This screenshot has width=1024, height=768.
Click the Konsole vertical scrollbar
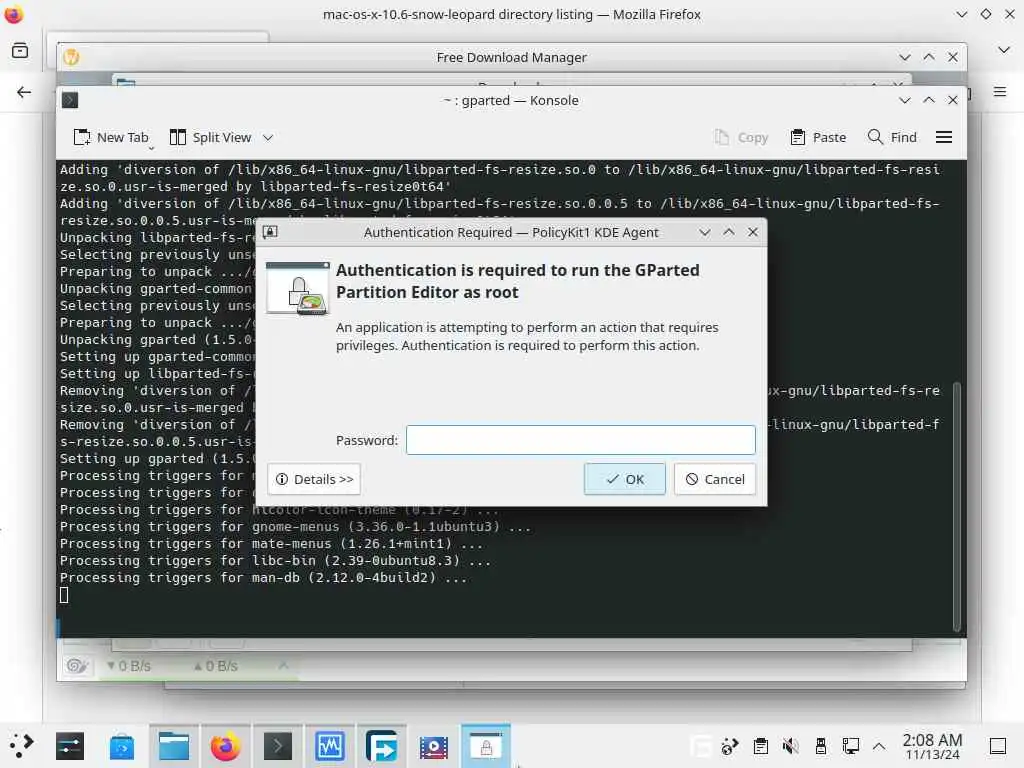click(x=957, y=507)
